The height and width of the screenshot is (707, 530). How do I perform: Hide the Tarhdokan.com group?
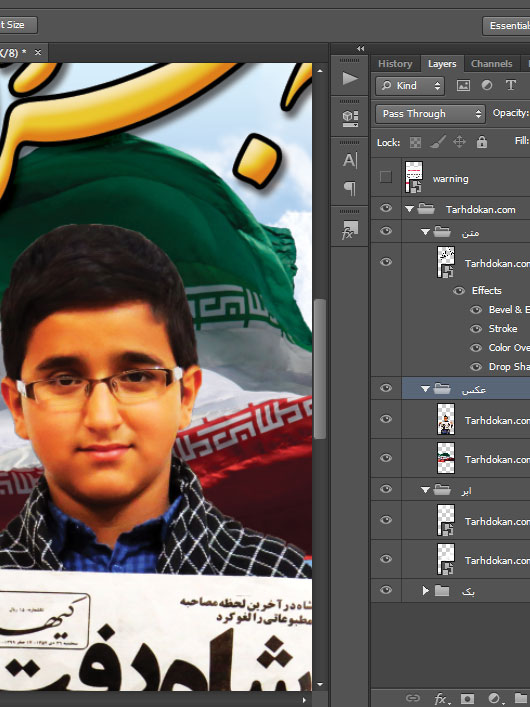(x=386, y=208)
